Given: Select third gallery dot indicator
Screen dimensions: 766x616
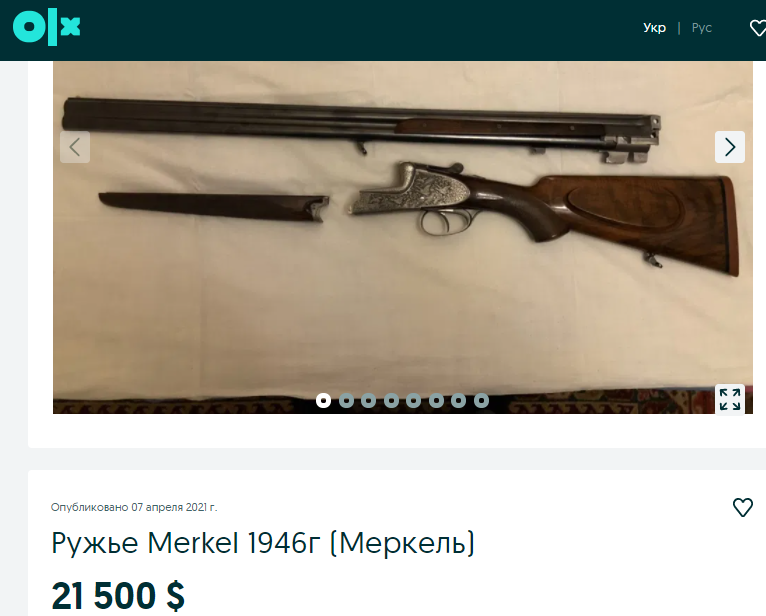Looking at the screenshot, I should 368,401.
